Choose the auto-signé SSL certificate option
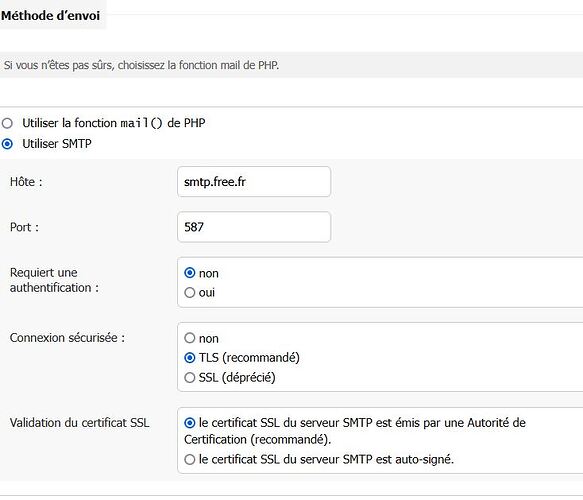 coord(190,459)
